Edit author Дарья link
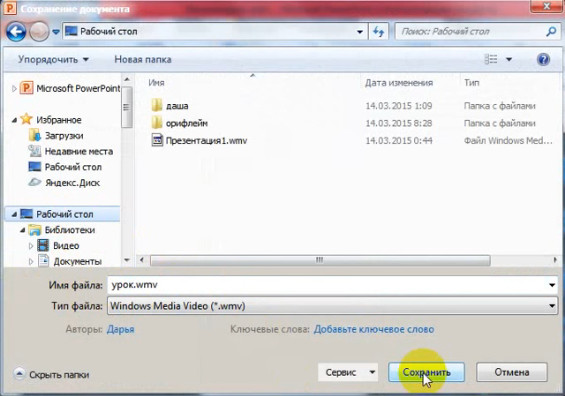Image resolution: width=565 pixels, height=396 pixels. click(120, 329)
